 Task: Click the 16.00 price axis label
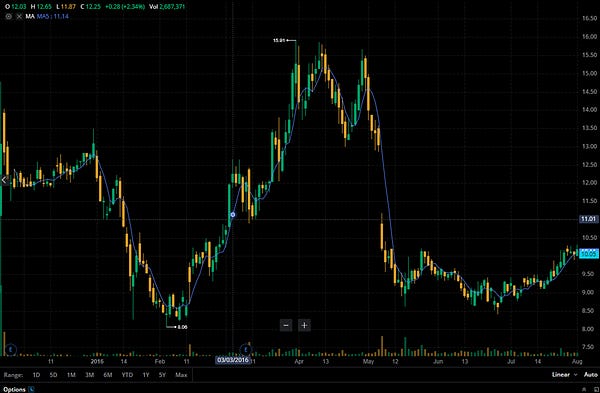tap(589, 36)
